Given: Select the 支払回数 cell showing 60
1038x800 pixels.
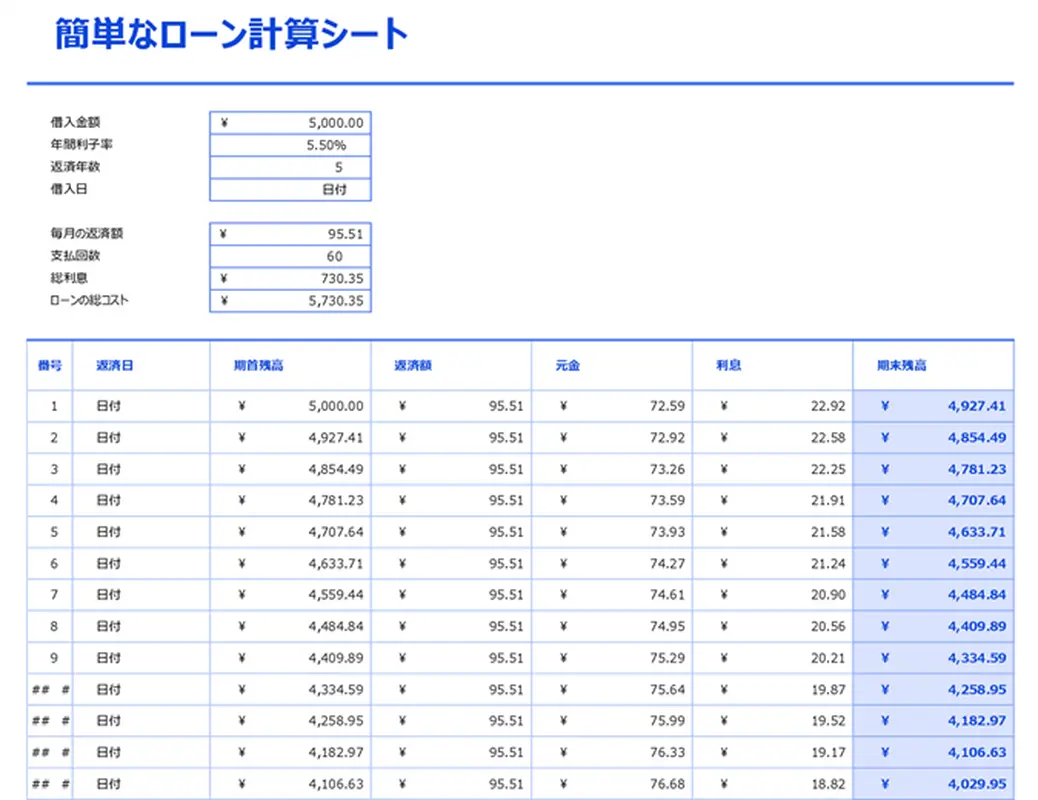Looking at the screenshot, I should (290, 256).
